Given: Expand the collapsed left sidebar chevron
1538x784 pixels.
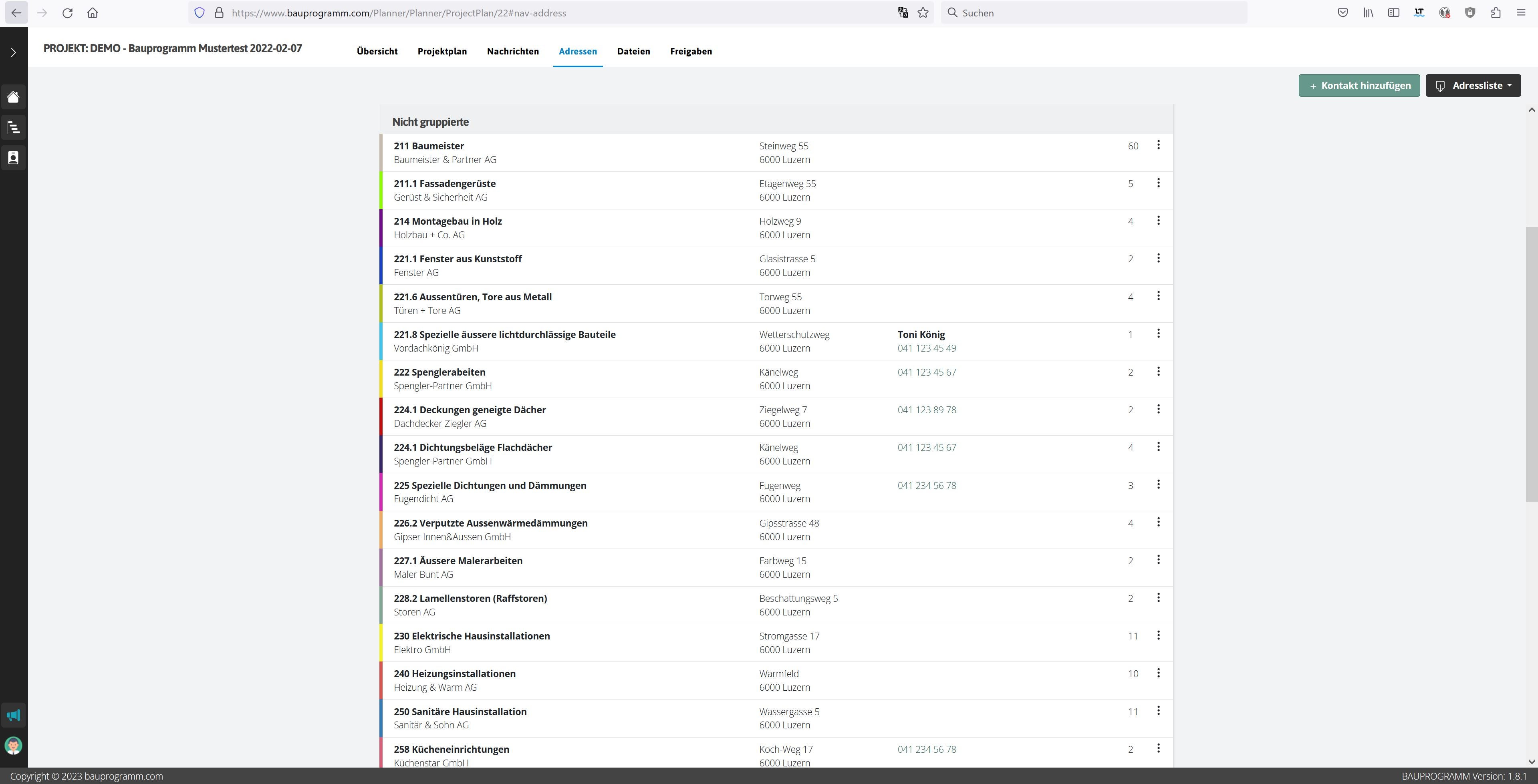Looking at the screenshot, I should click(x=13, y=52).
